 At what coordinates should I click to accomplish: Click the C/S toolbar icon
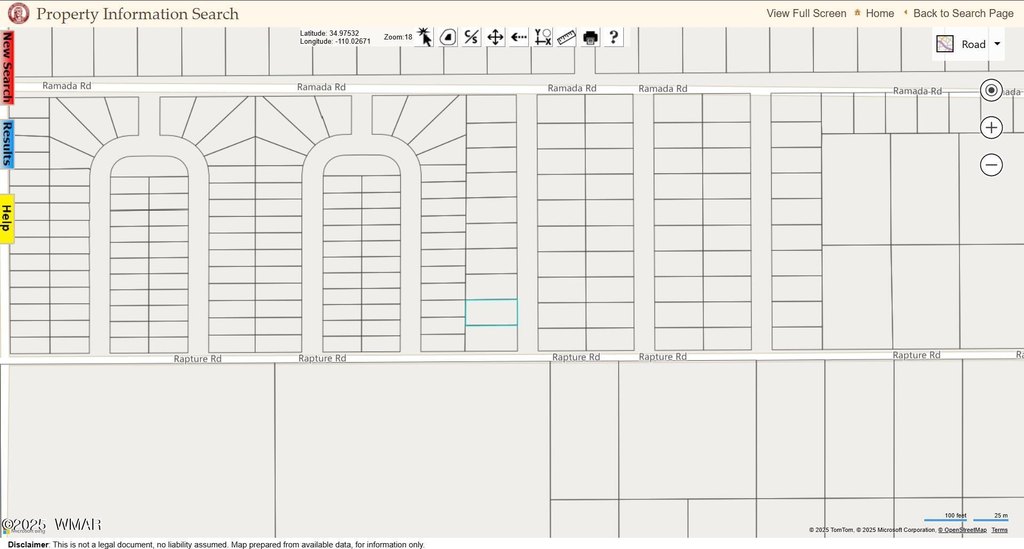point(472,37)
